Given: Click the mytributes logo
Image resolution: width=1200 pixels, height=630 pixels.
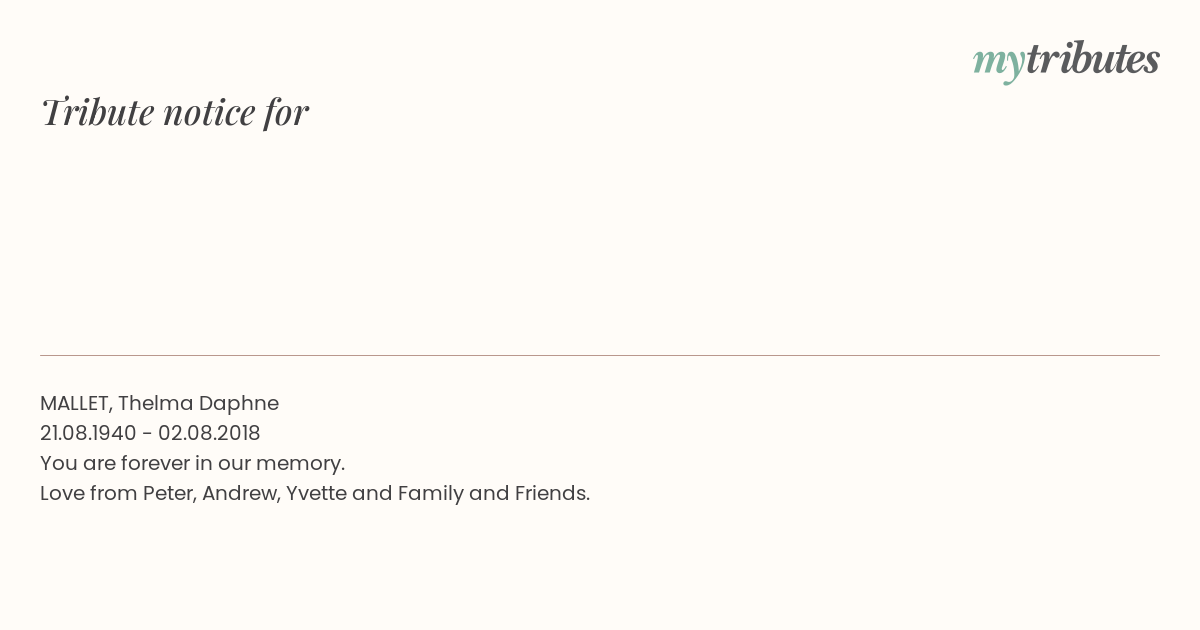Looking at the screenshot, I should (1066, 61).
